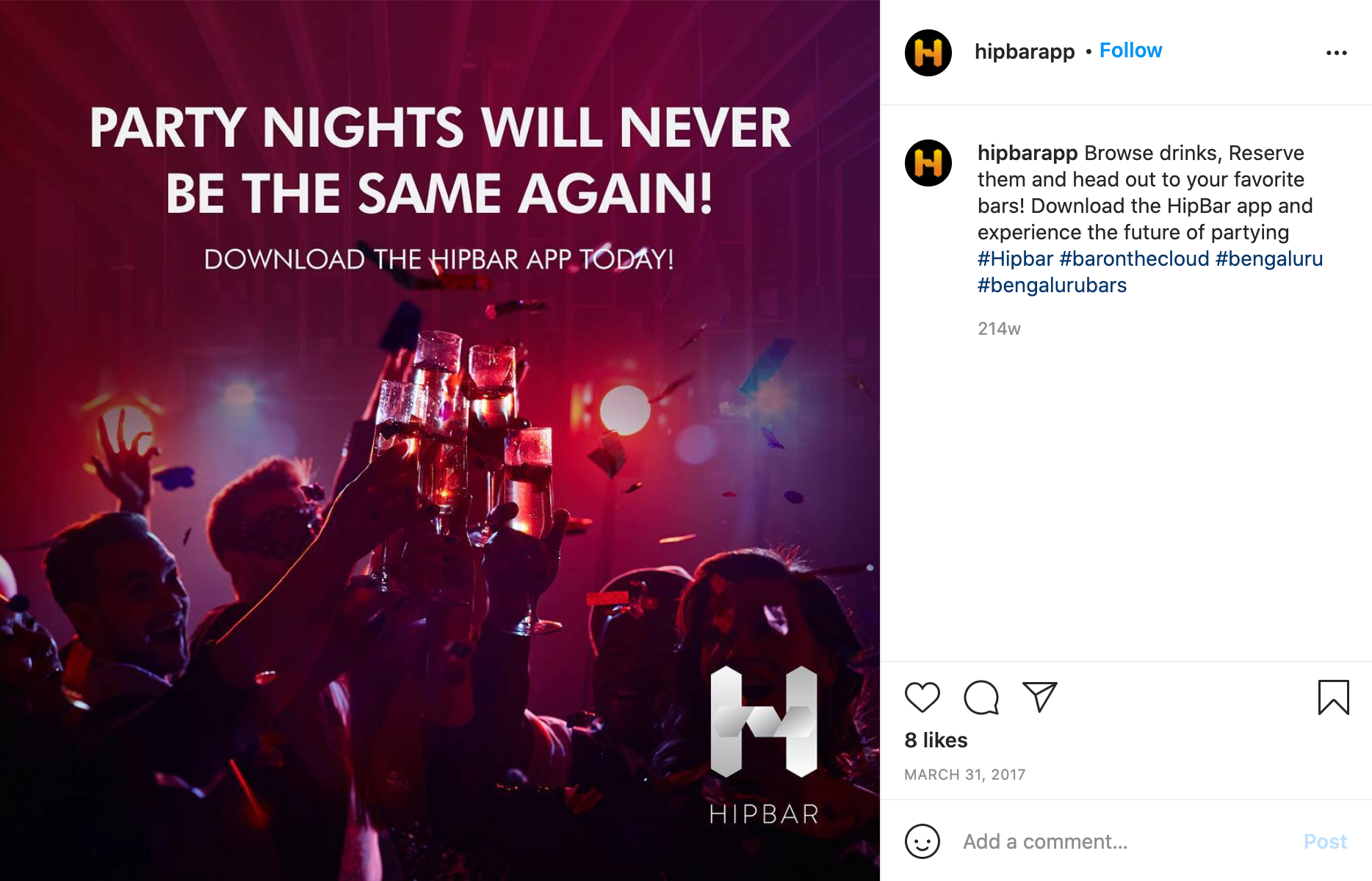The image size is (1372, 881).
Task: Like the post with the heart icon
Action: (x=922, y=697)
